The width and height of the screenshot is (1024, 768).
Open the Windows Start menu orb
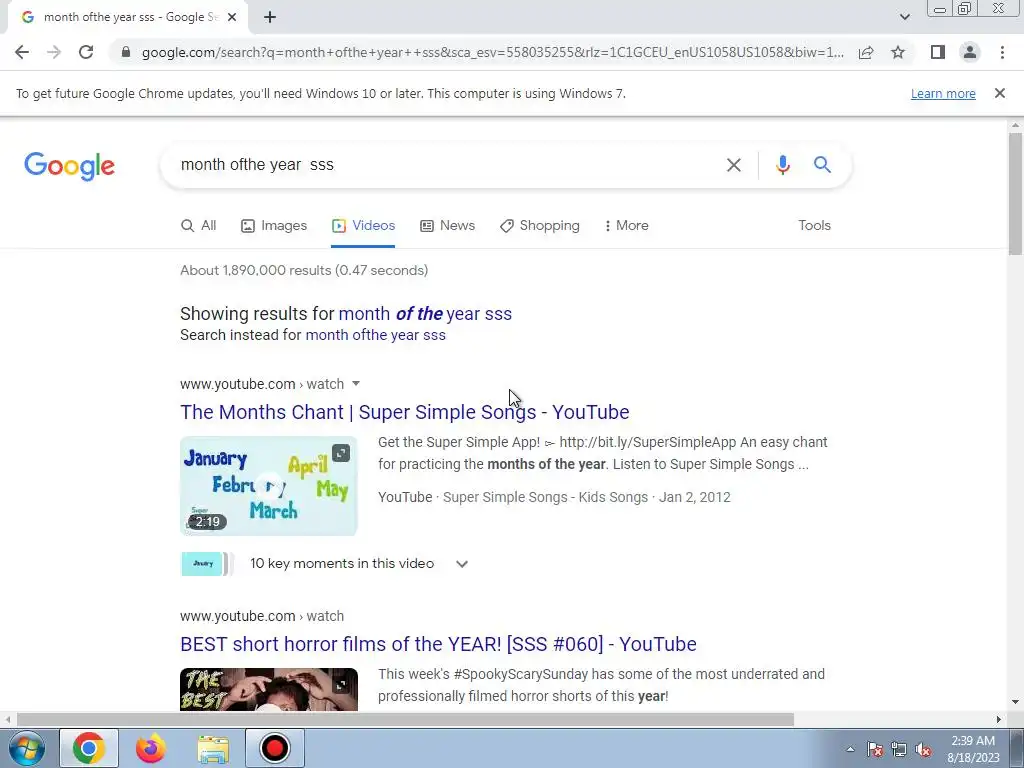26,748
